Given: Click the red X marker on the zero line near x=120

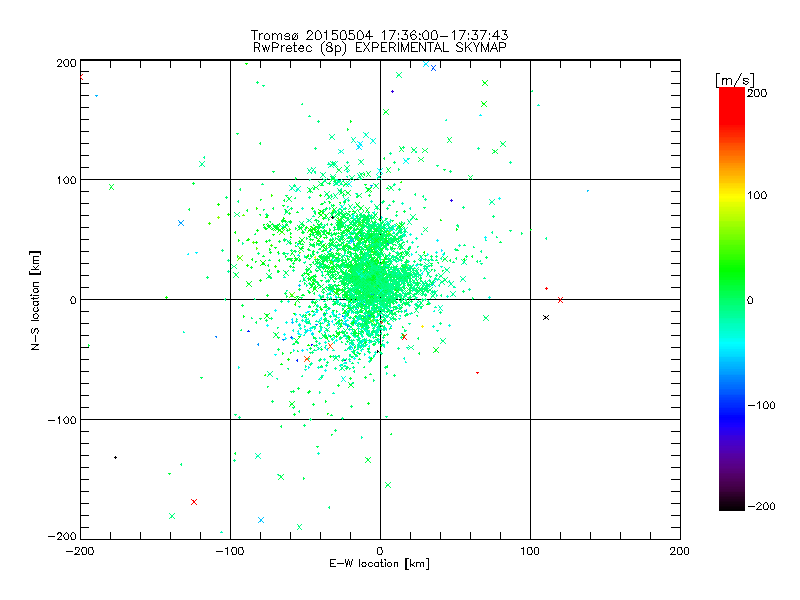Looking at the screenshot, I should (560, 300).
